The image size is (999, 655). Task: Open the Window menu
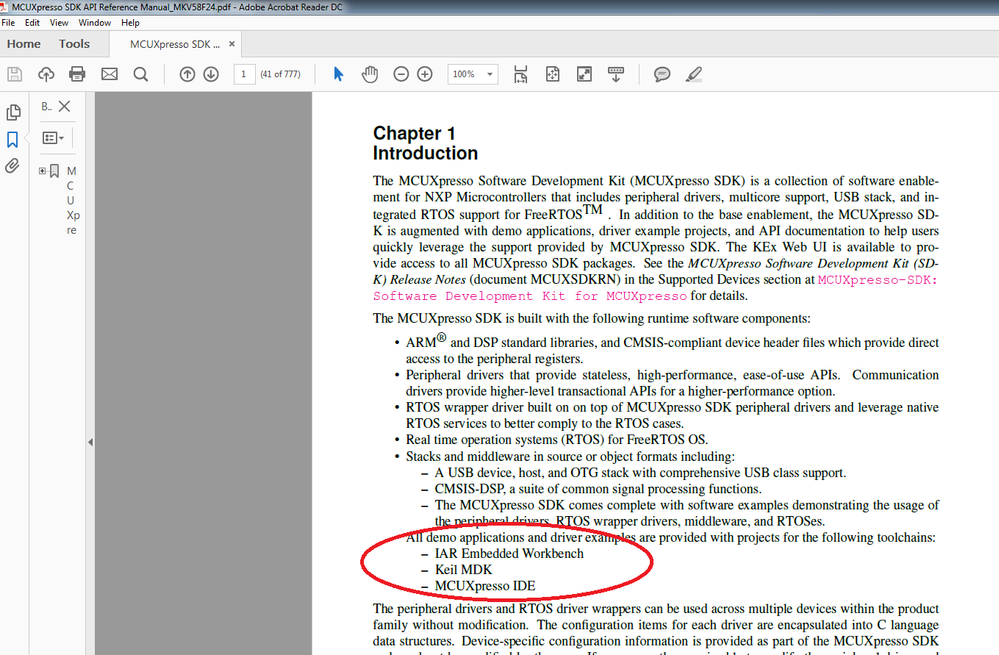click(x=94, y=22)
